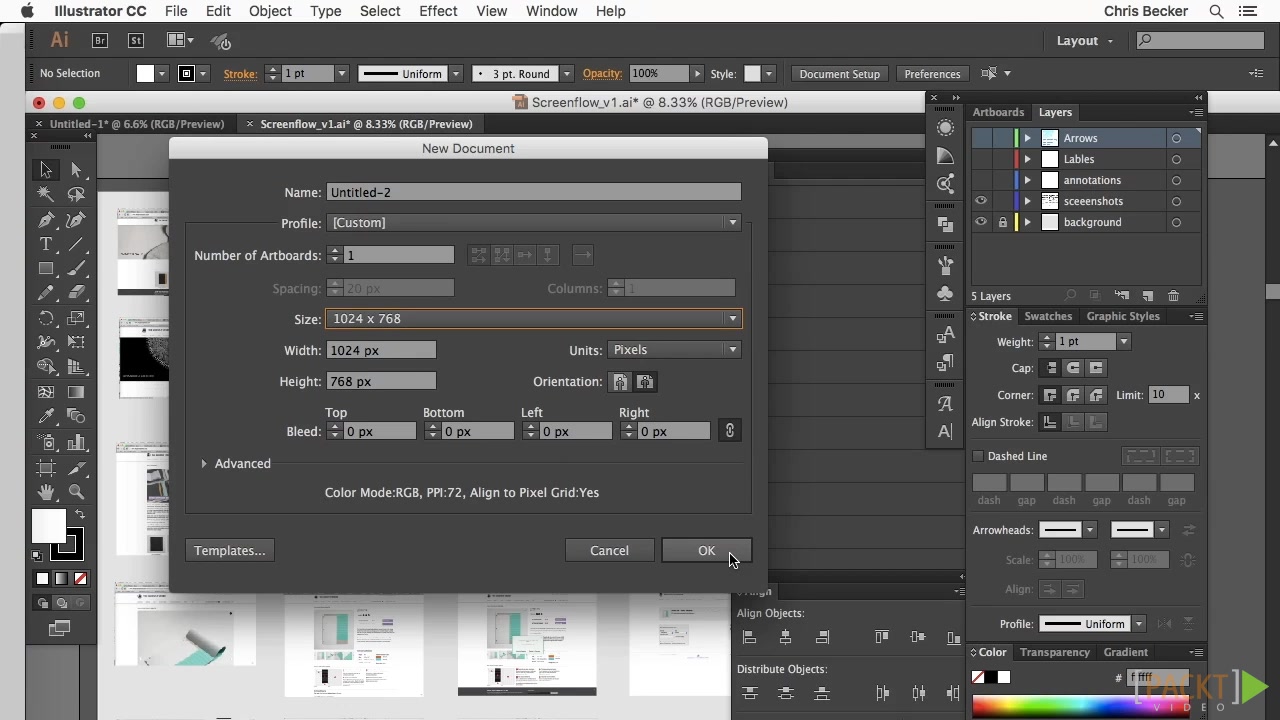Toggle the bleed link chain icon
1280x720 pixels.
[x=730, y=431]
